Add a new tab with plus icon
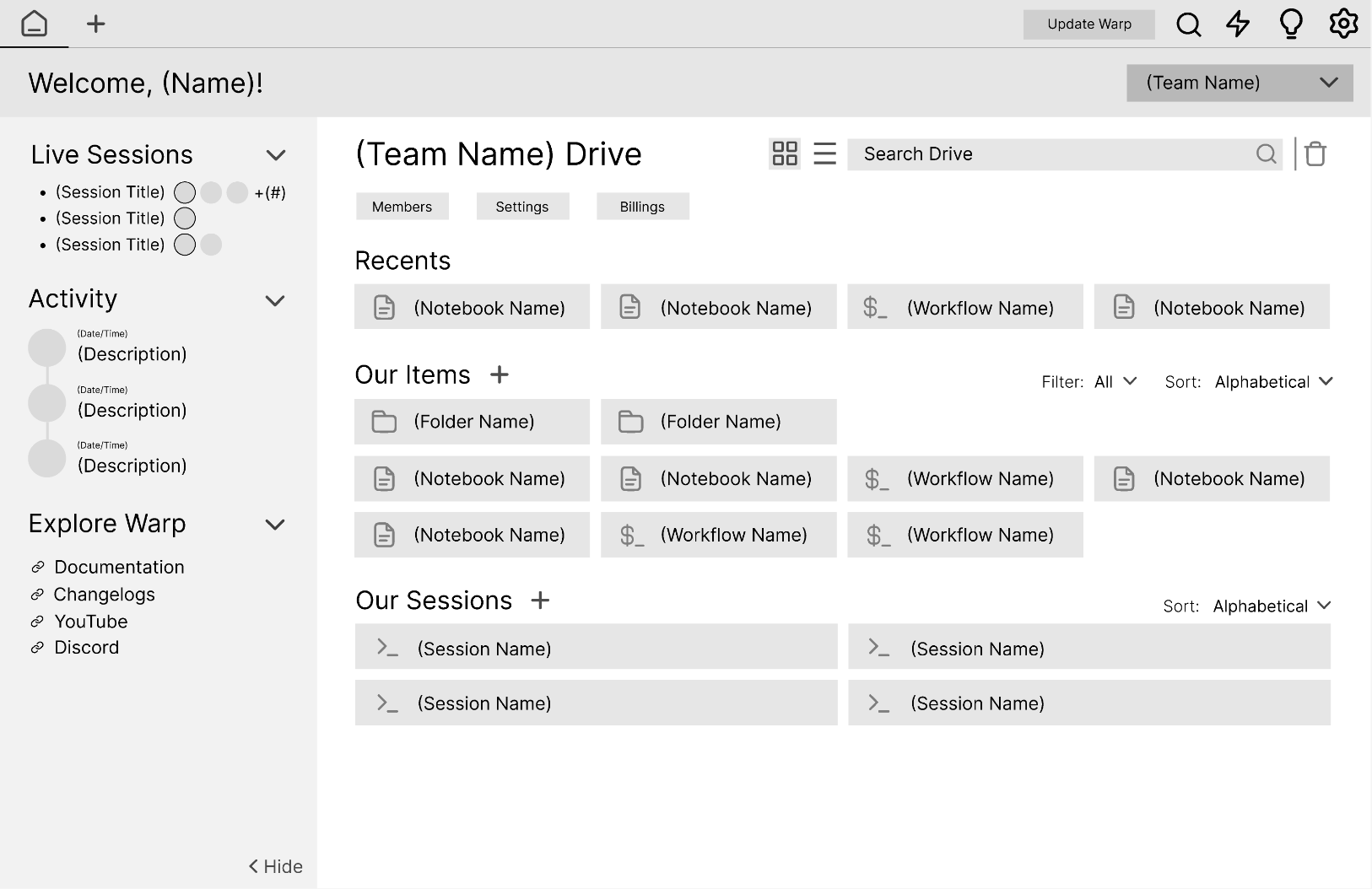The height and width of the screenshot is (889, 1372). [96, 24]
